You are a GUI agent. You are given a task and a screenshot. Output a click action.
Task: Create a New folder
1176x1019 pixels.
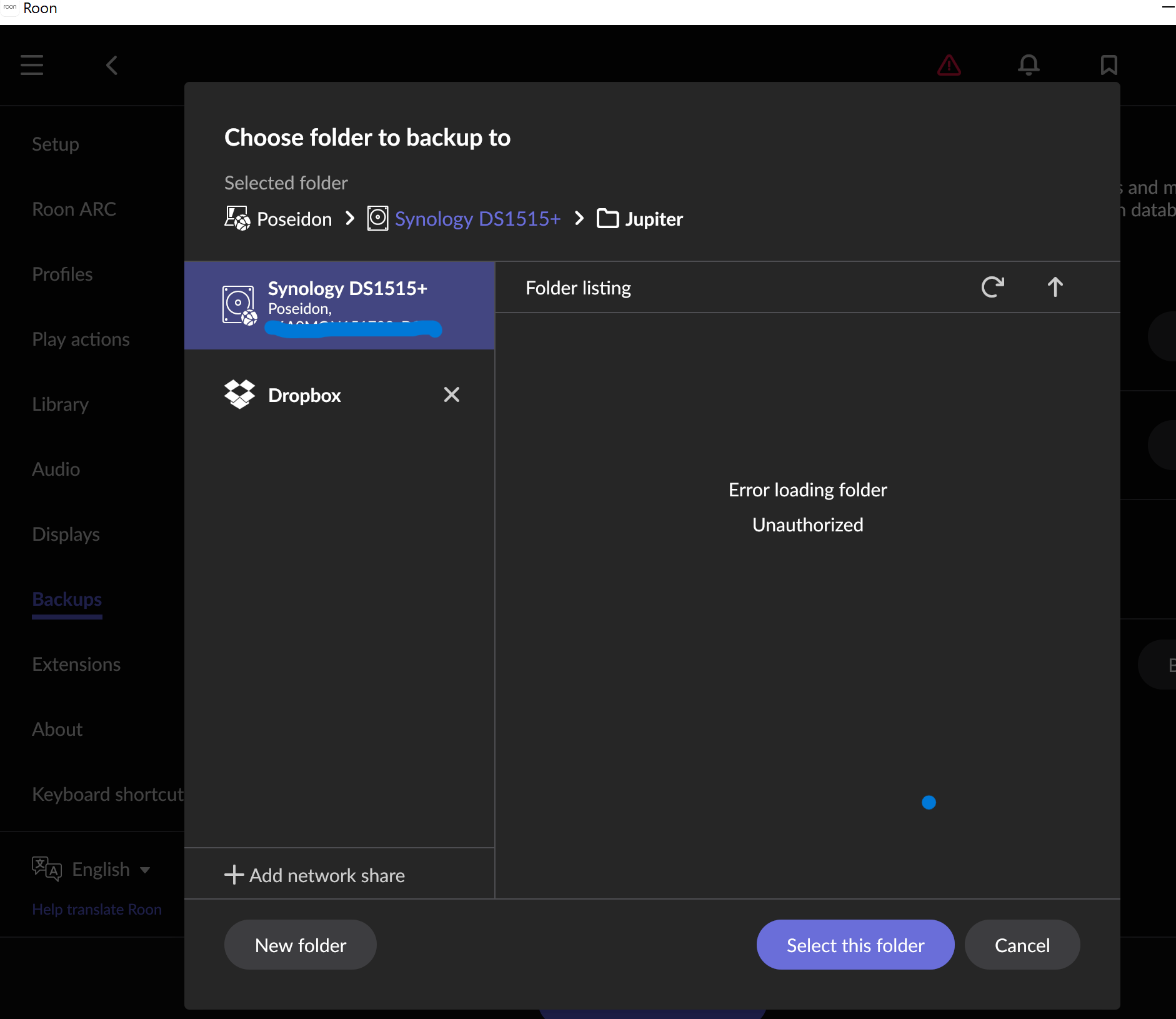(x=301, y=945)
